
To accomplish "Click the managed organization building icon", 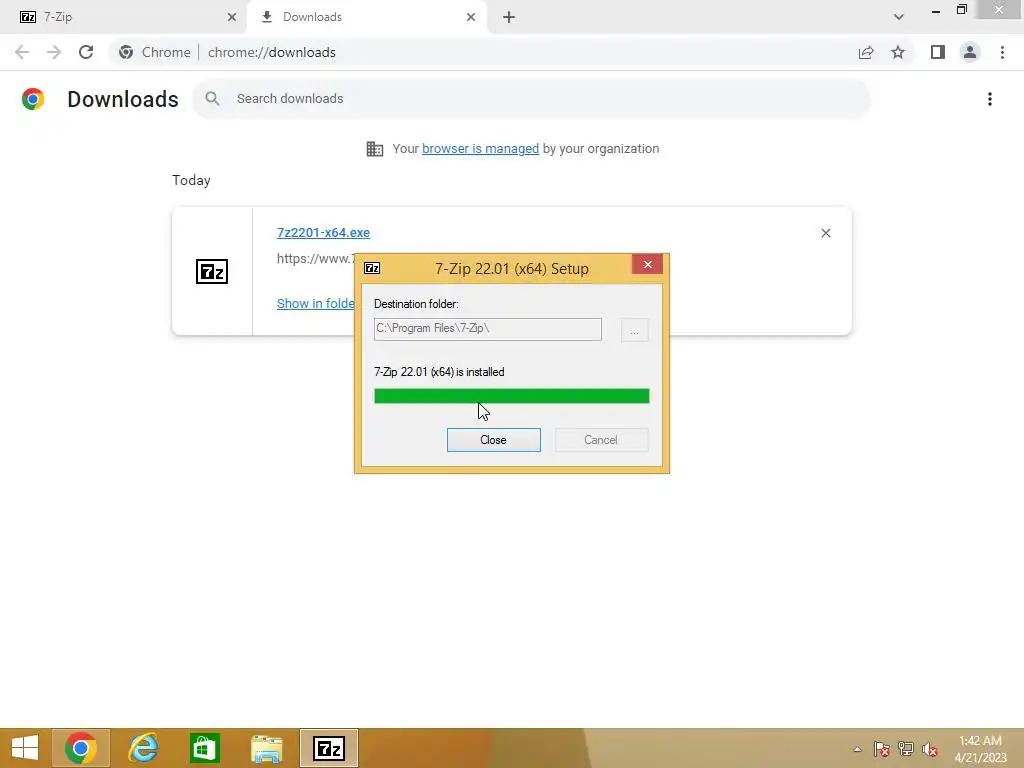I will [x=375, y=149].
